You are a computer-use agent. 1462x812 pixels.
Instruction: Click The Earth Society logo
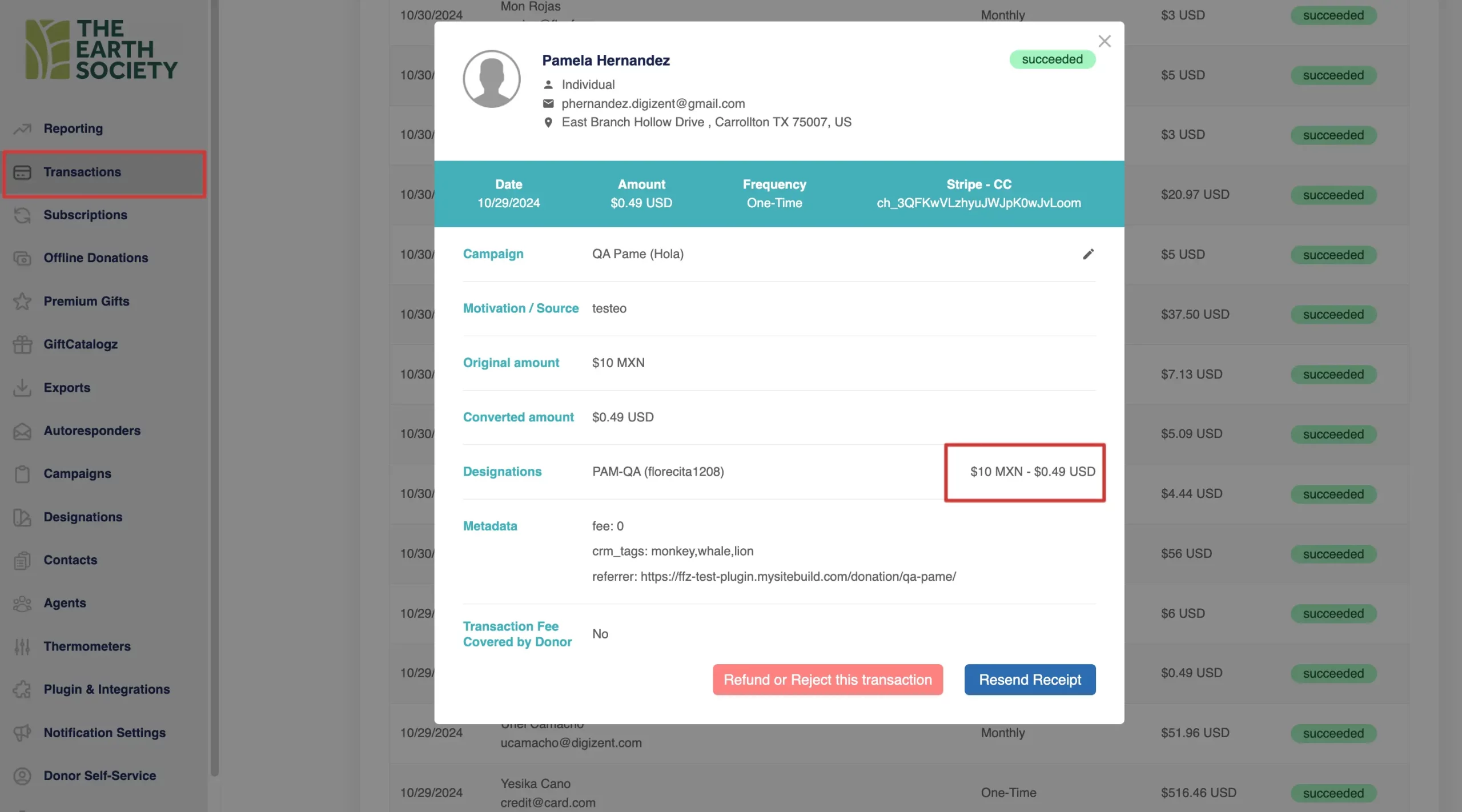pyautogui.click(x=102, y=50)
